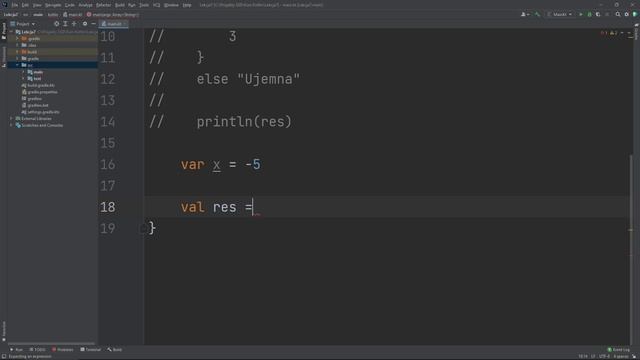Select the gradlew.bat file
The image size is (640, 360).
coord(35,105)
